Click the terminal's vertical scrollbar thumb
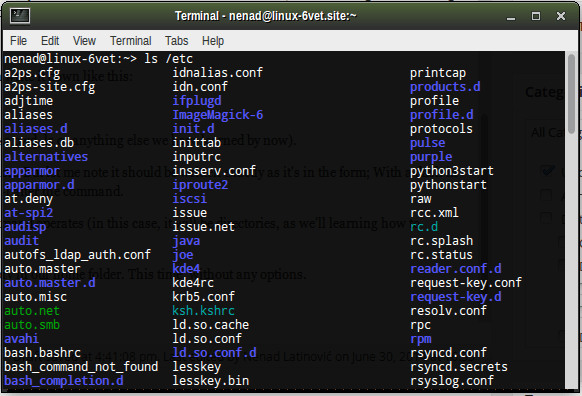Viewport: 582px width, 396px height. pos(572,95)
